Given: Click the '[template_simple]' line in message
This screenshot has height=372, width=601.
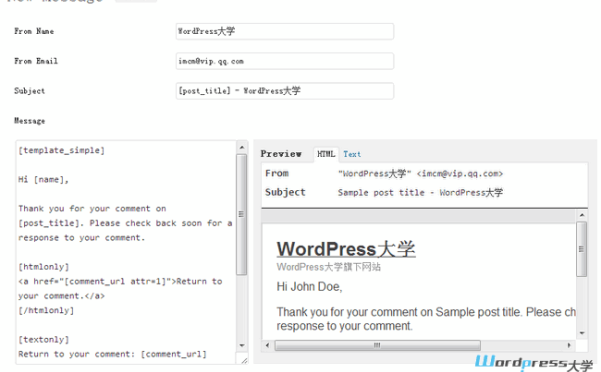Looking at the screenshot, I should [61, 151].
